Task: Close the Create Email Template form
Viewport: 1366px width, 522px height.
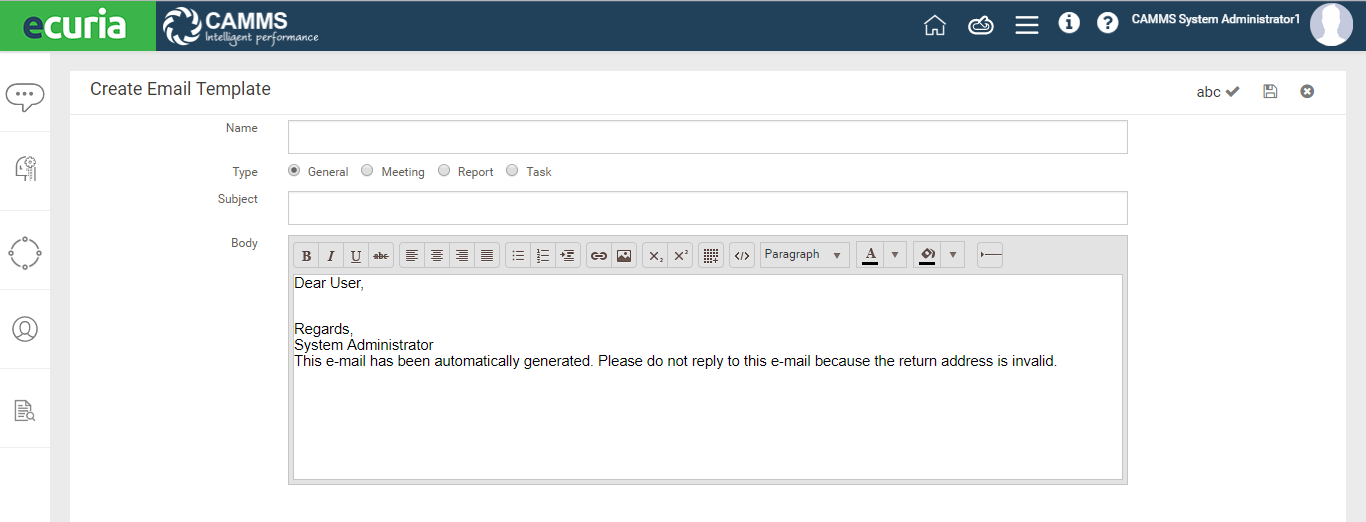Action: [1307, 91]
